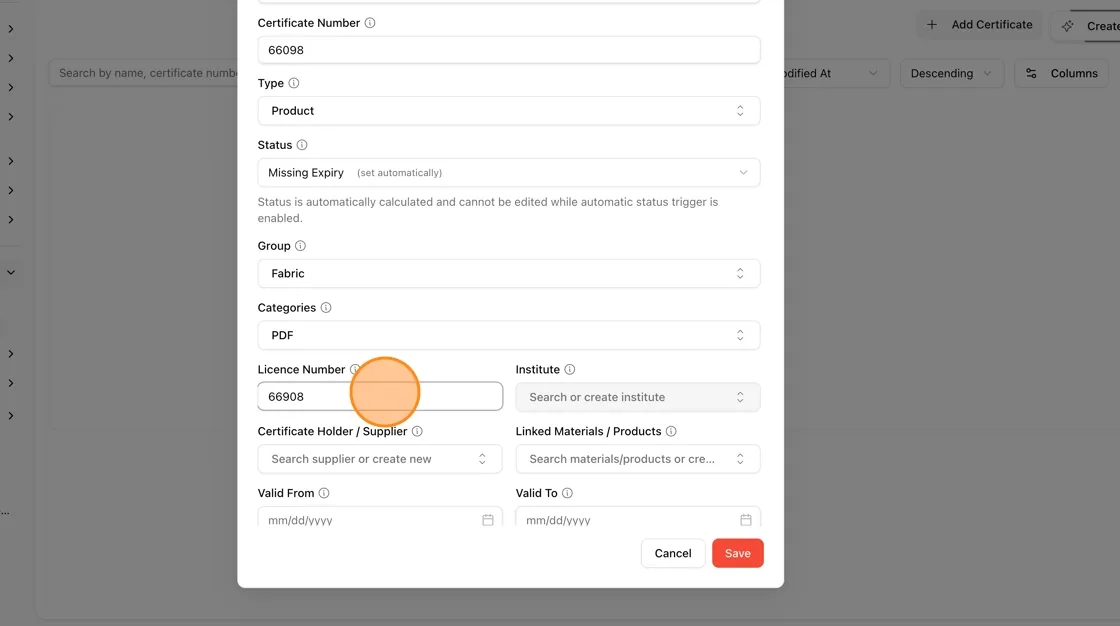Open the supplier search dropdown
The image size is (1120, 626).
(x=380, y=459)
